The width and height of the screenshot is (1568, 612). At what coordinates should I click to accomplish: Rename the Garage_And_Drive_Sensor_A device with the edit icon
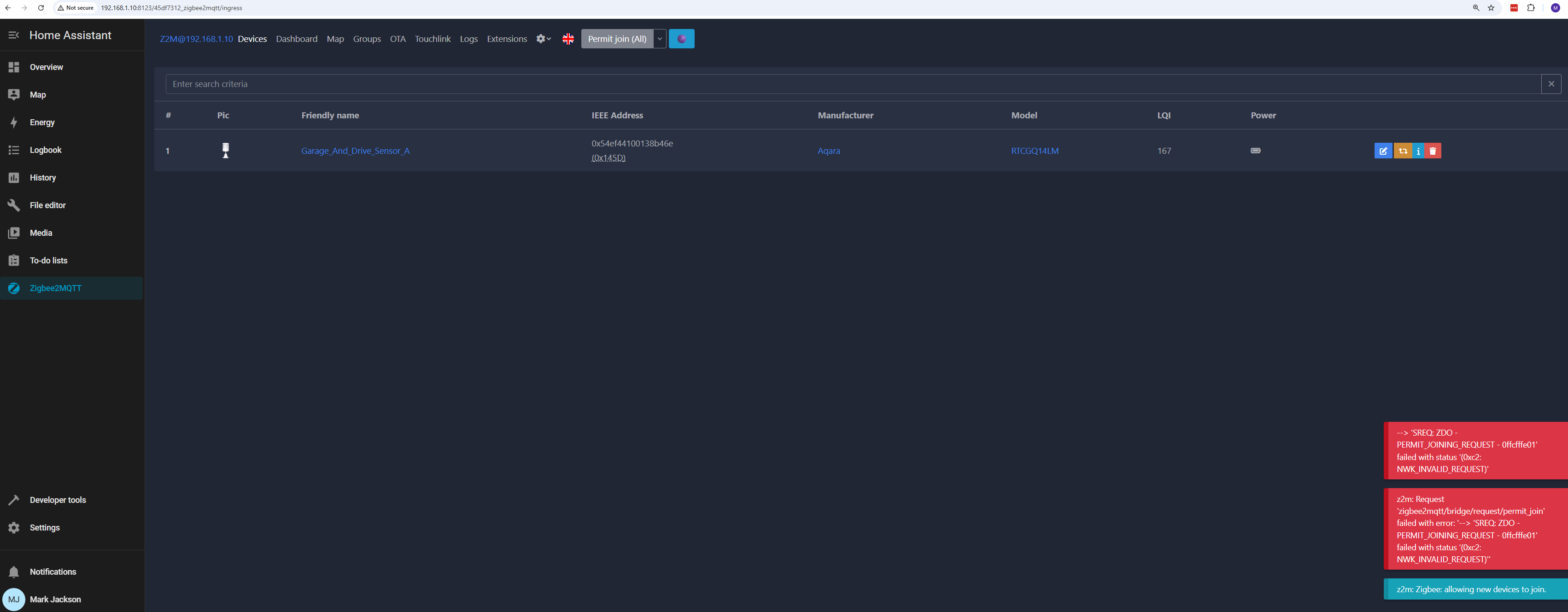[x=1383, y=151]
